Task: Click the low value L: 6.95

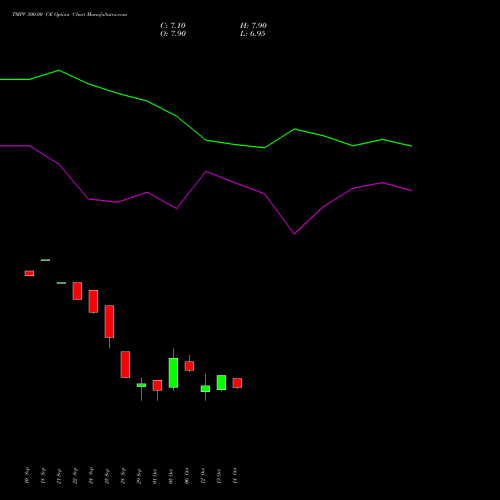Action: pos(253,34)
